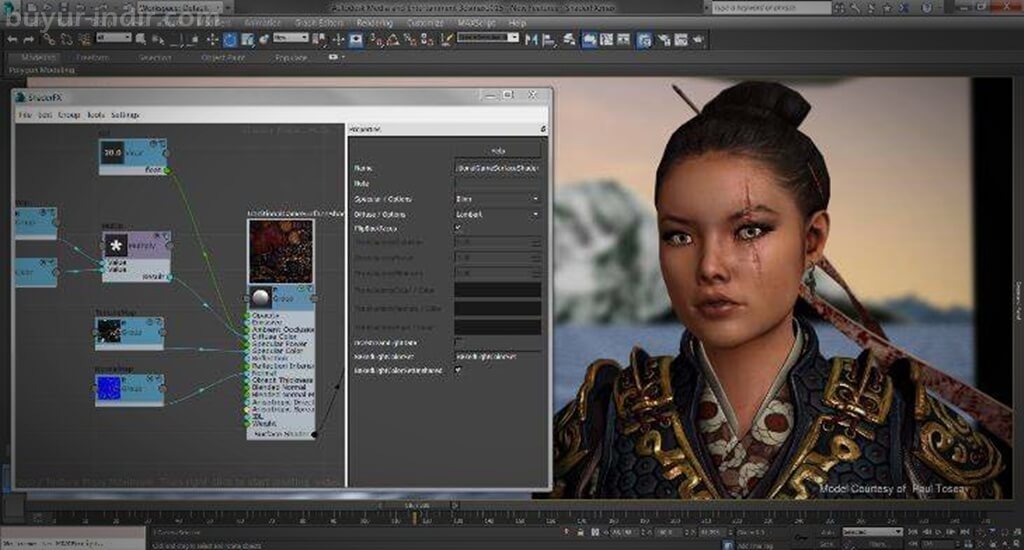Viewport: 1024px width, 550px height.
Task: Open the Layer Explorer icon
Action: (569, 40)
